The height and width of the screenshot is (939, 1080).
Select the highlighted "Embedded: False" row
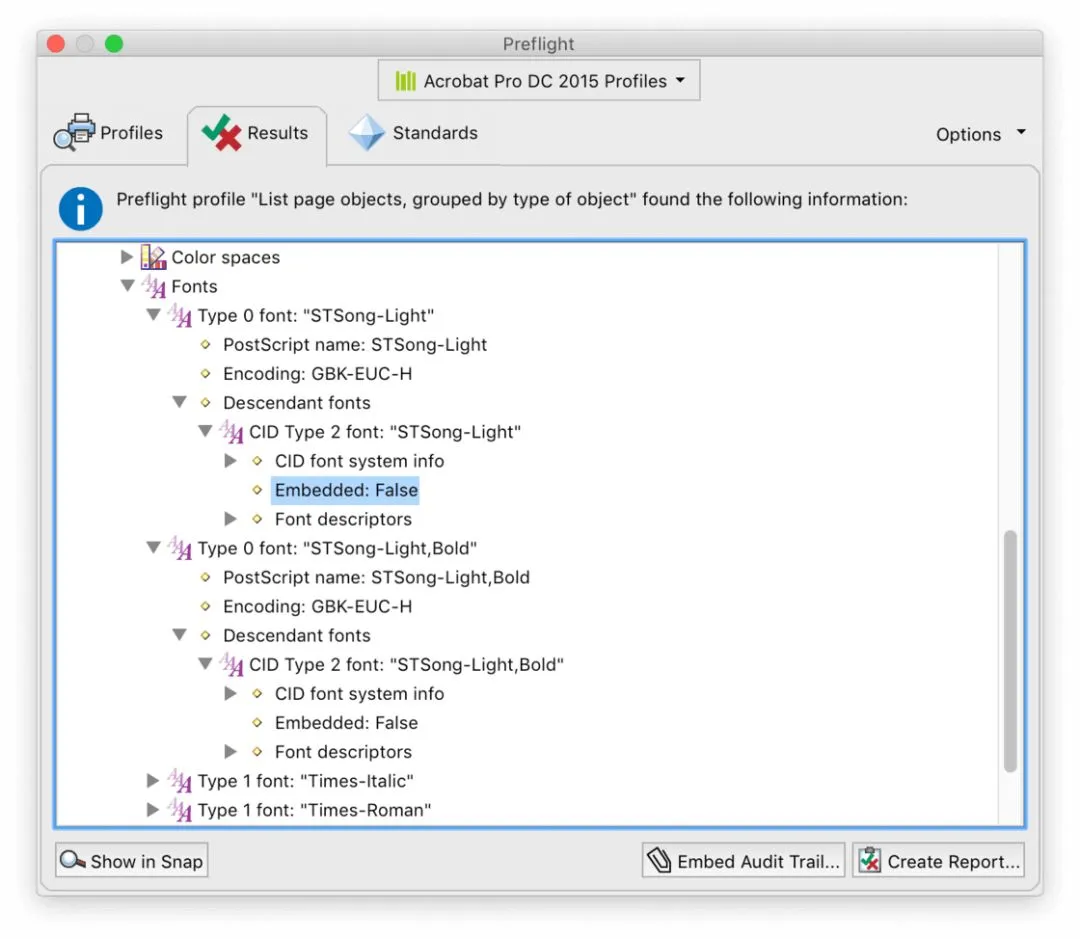(346, 490)
